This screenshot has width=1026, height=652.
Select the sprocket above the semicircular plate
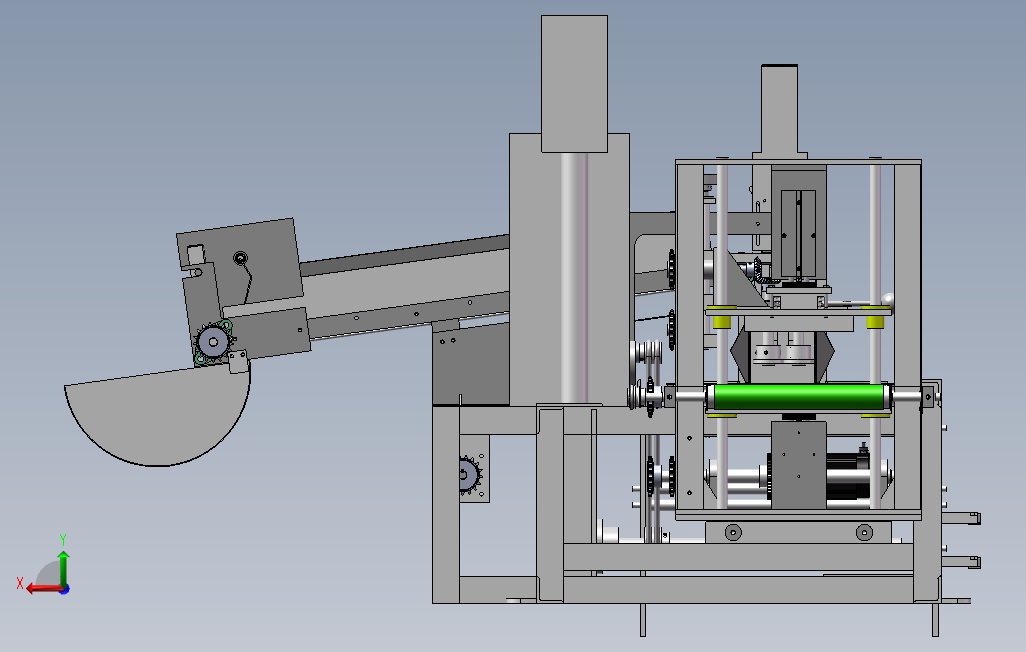click(213, 342)
